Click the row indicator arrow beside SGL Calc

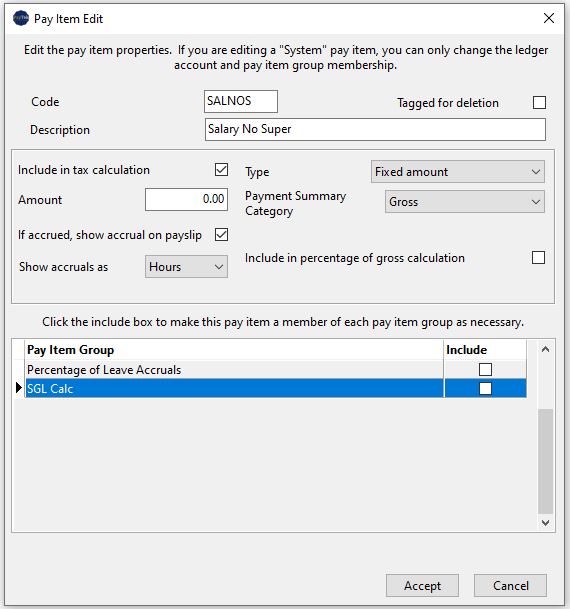coord(18,388)
